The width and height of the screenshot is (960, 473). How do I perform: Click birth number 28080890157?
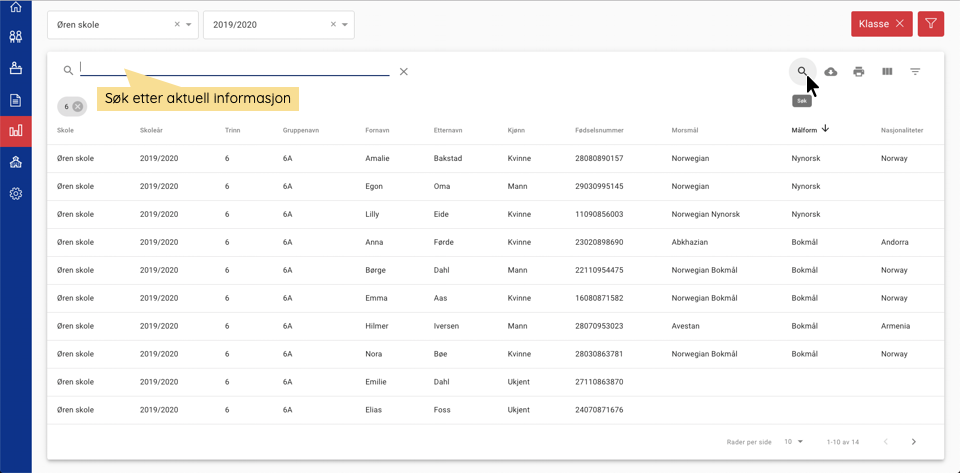click(x=599, y=158)
